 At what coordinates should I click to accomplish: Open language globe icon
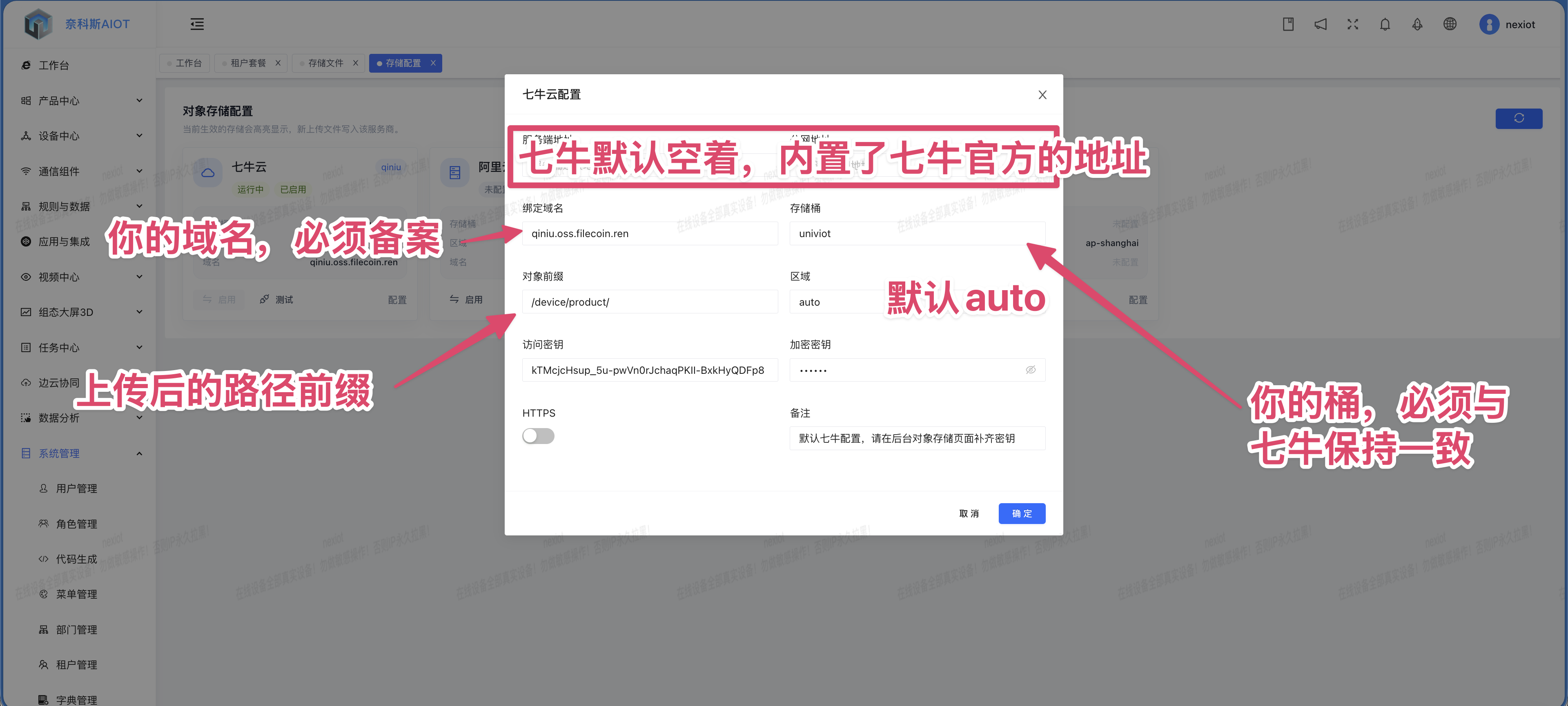[x=1450, y=24]
